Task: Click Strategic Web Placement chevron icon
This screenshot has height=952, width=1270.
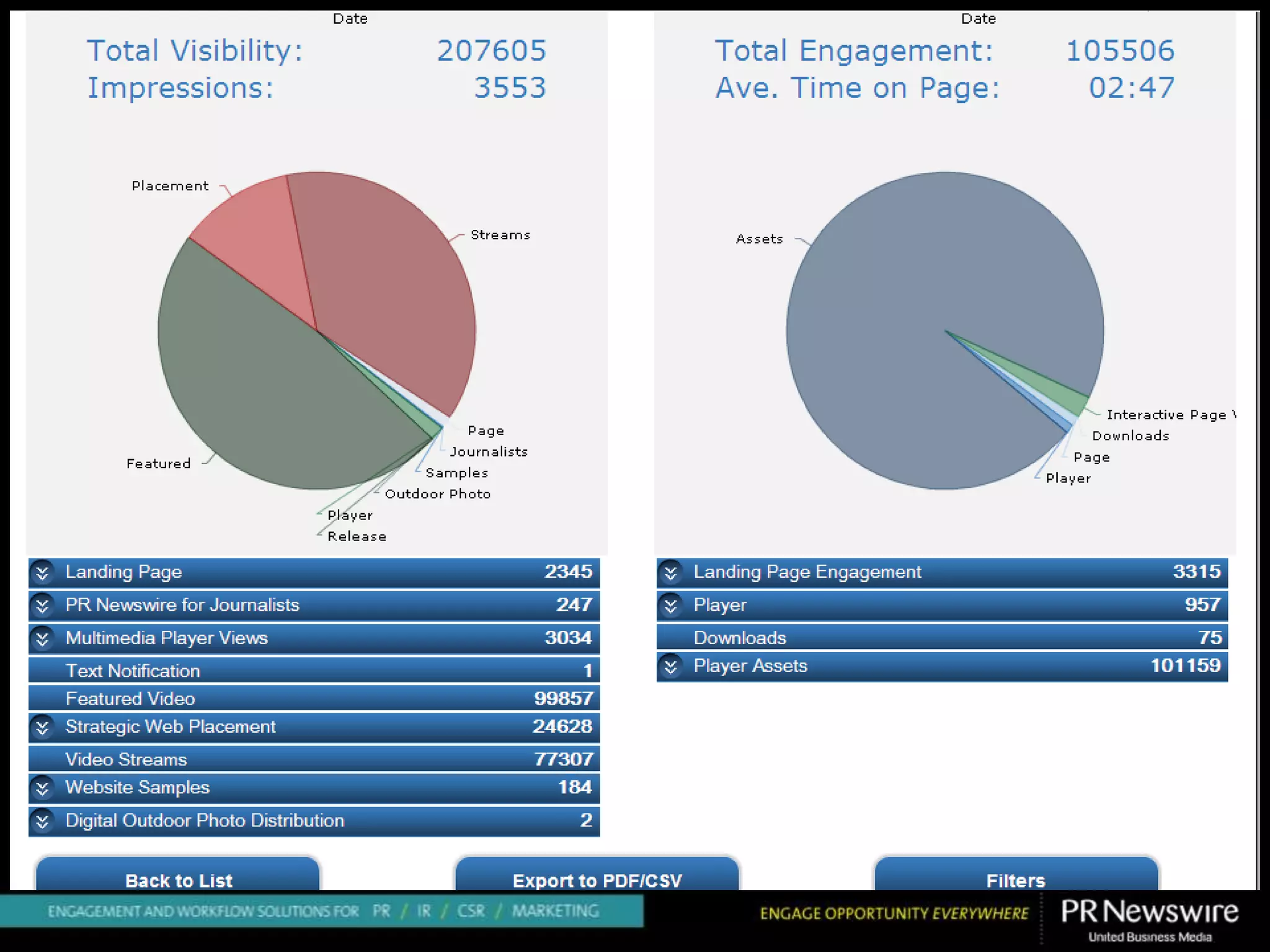Action: tap(42, 727)
